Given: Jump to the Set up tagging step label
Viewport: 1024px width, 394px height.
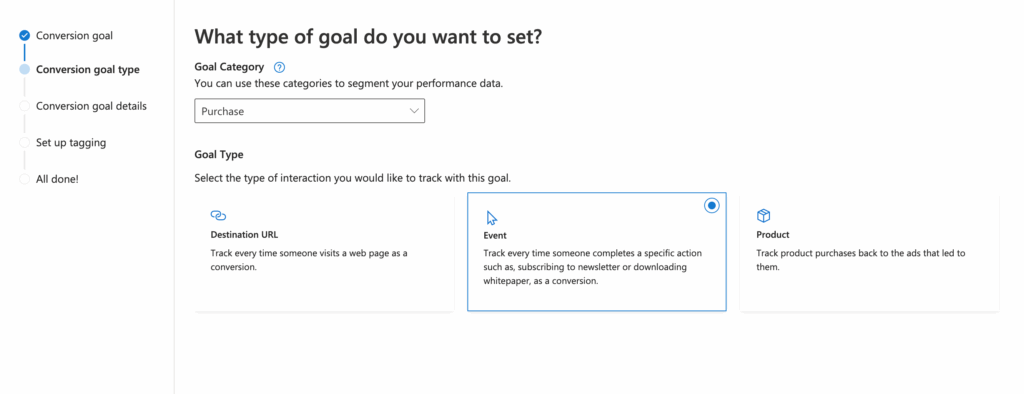Looking at the screenshot, I should click(x=71, y=142).
